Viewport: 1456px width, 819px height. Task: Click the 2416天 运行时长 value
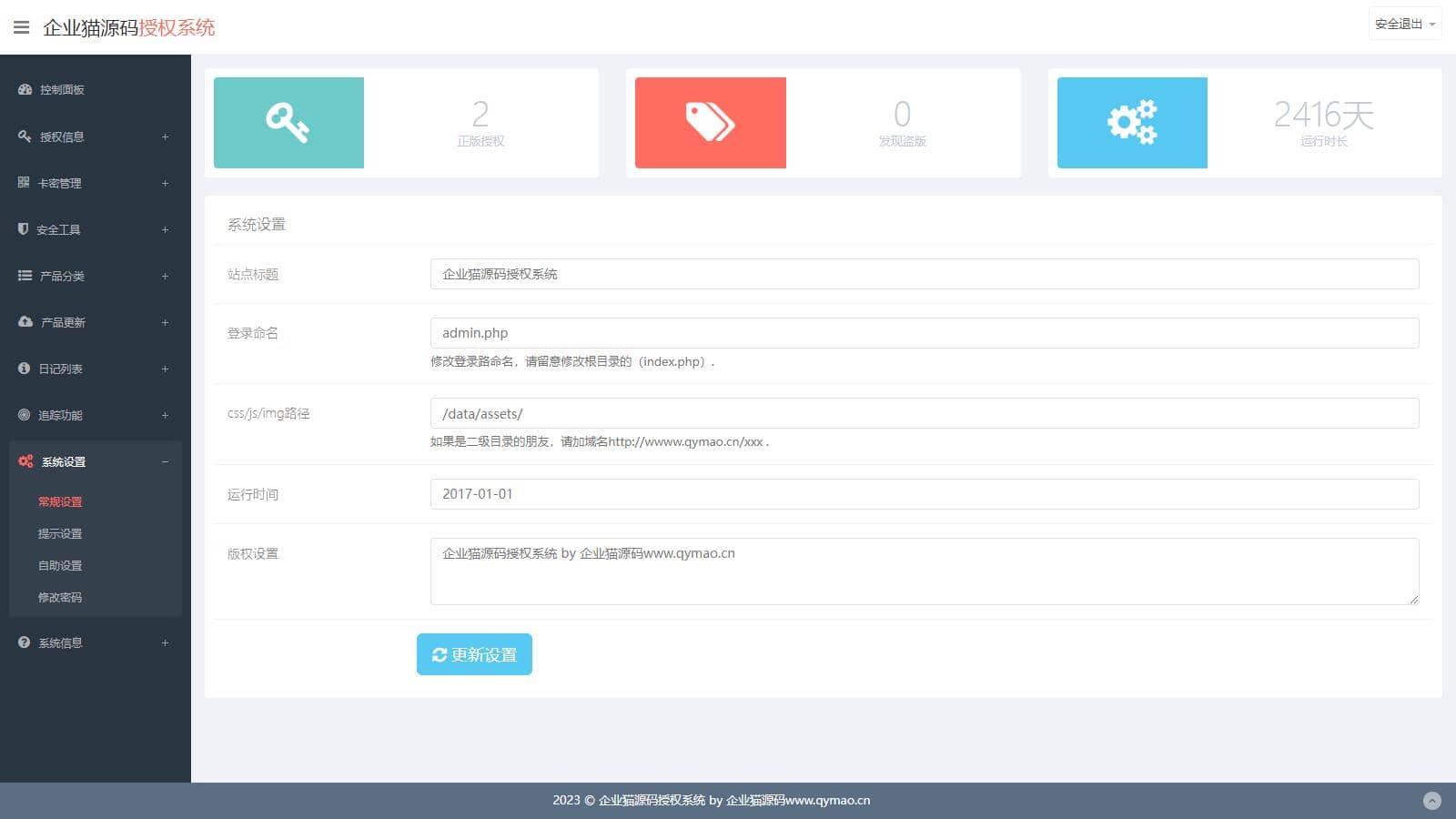(1323, 115)
